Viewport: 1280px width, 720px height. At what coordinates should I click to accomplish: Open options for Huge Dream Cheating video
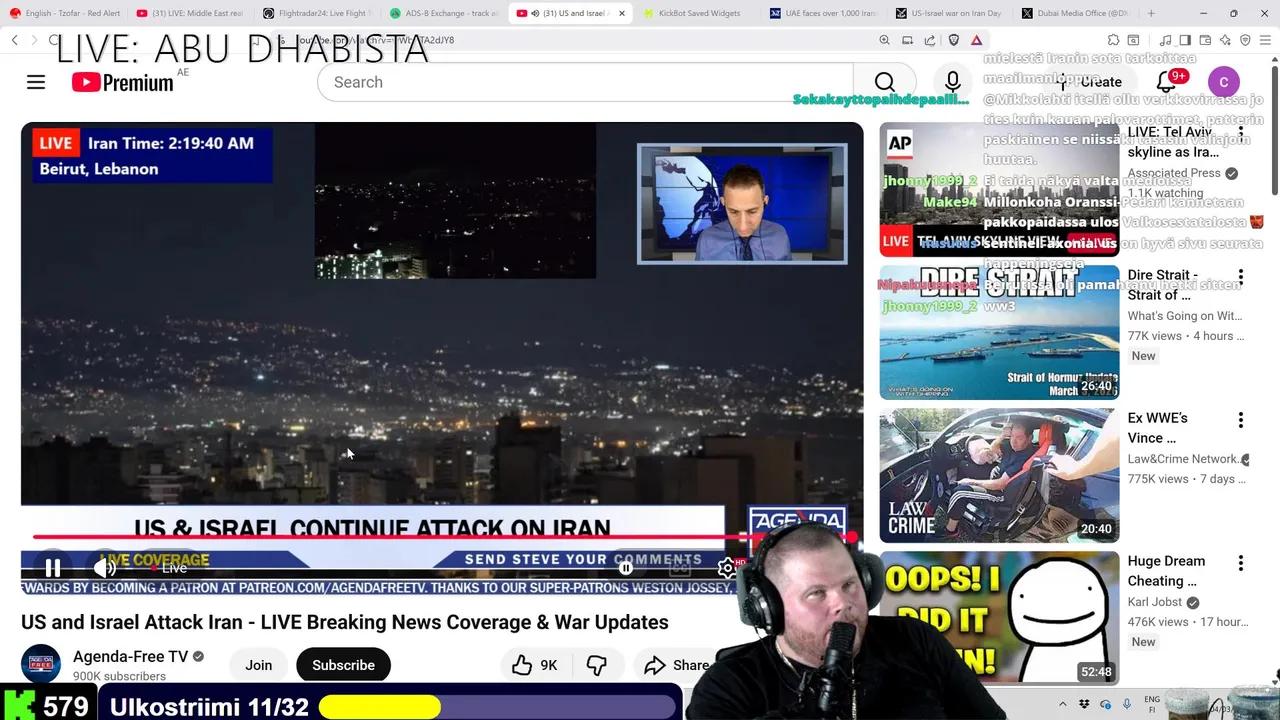click(x=1241, y=563)
